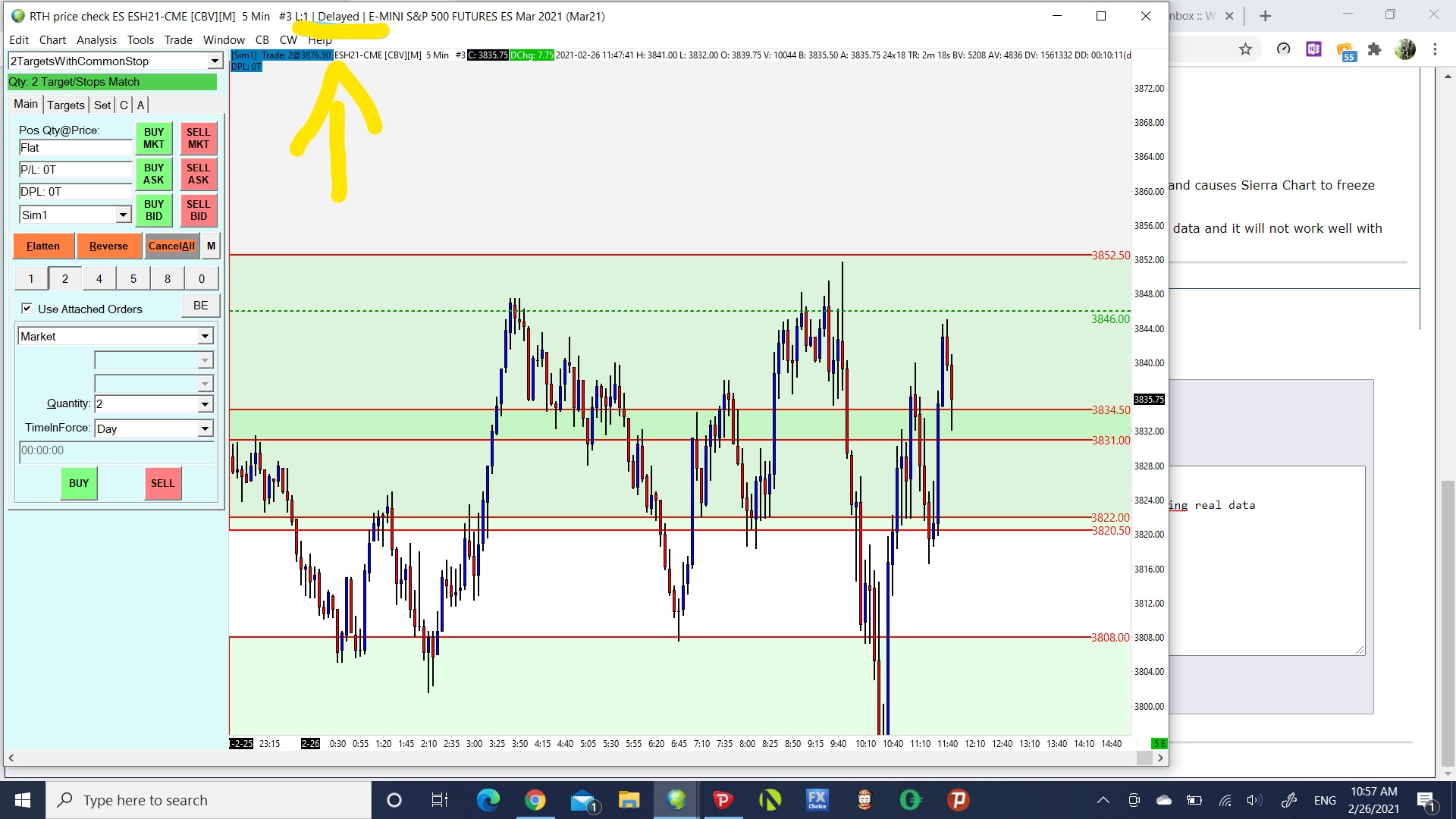Open the Market order type dropdown
The height and width of the screenshot is (819, 1456).
(x=205, y=336)
